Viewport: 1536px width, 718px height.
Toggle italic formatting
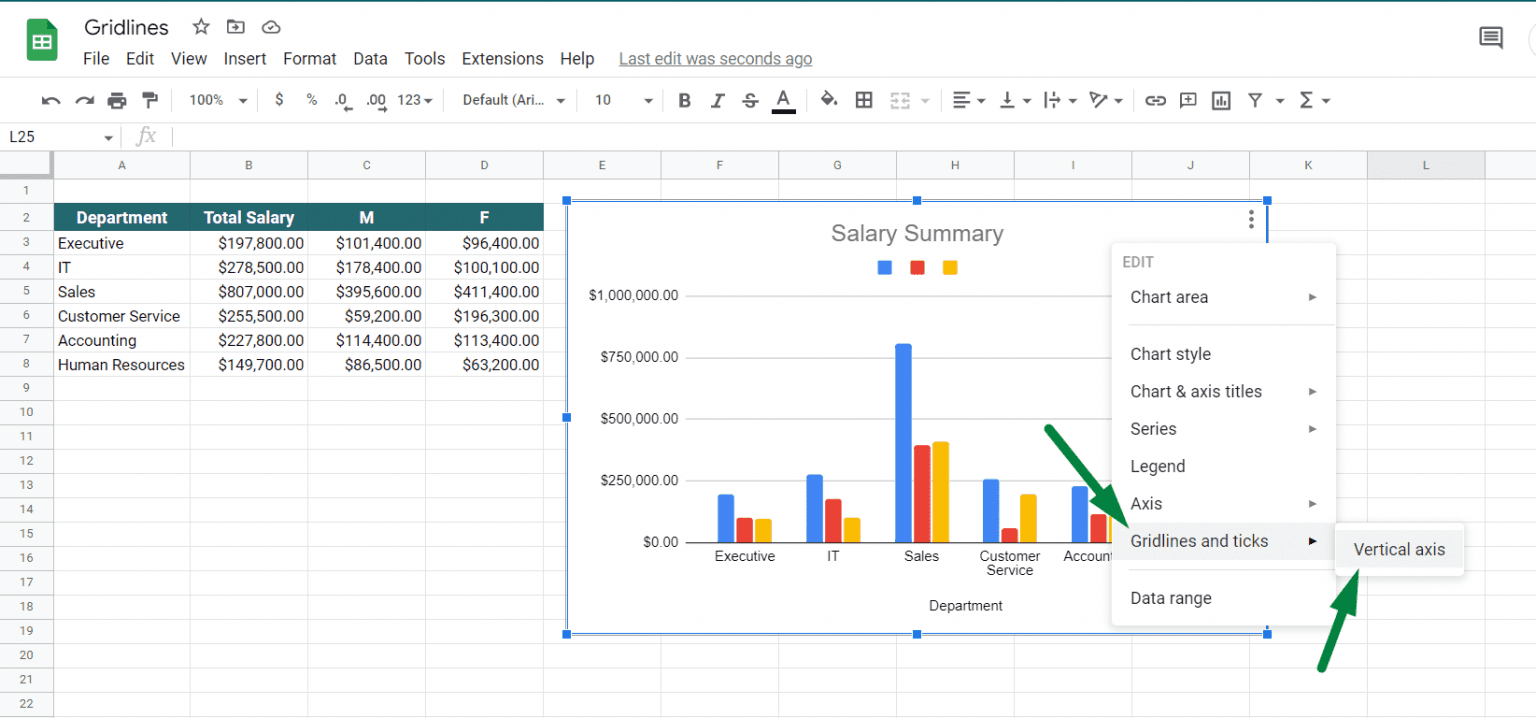point(717,100)
